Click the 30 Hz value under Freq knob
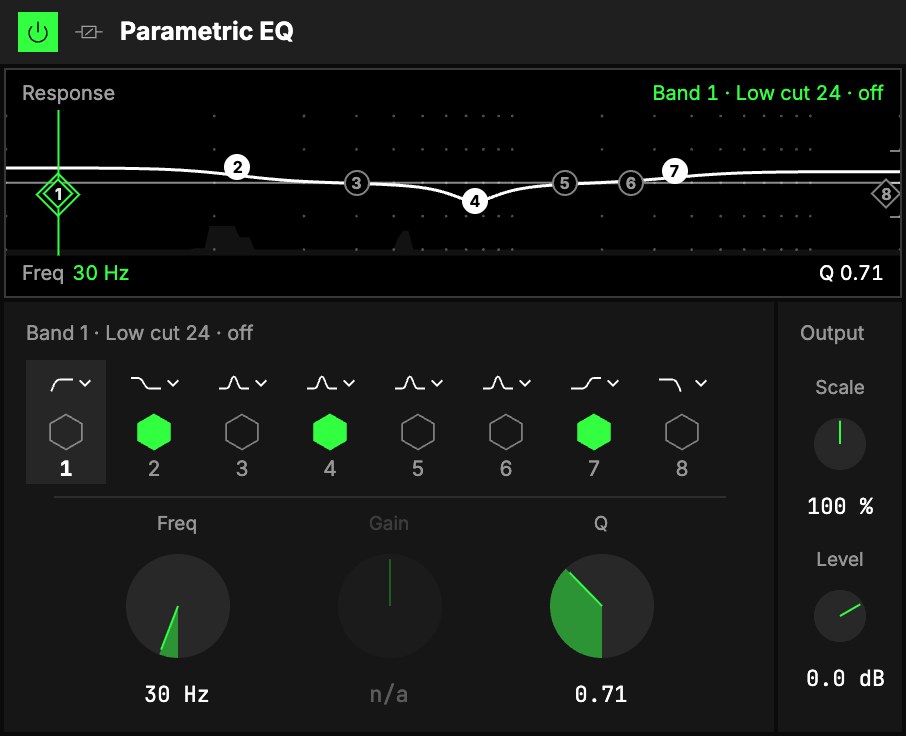Screen dimensions: 906x736 [177, 694]
